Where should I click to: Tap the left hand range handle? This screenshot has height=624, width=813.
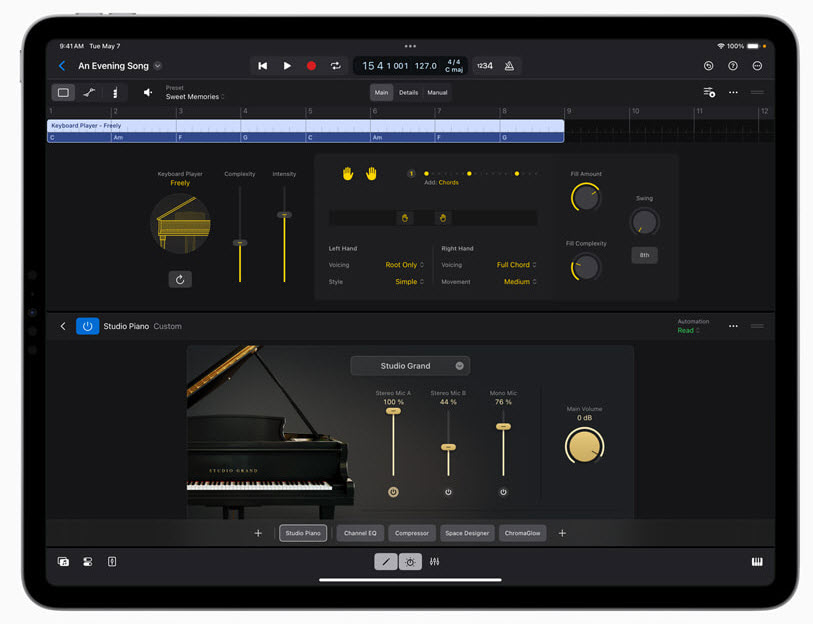[405, 218]
